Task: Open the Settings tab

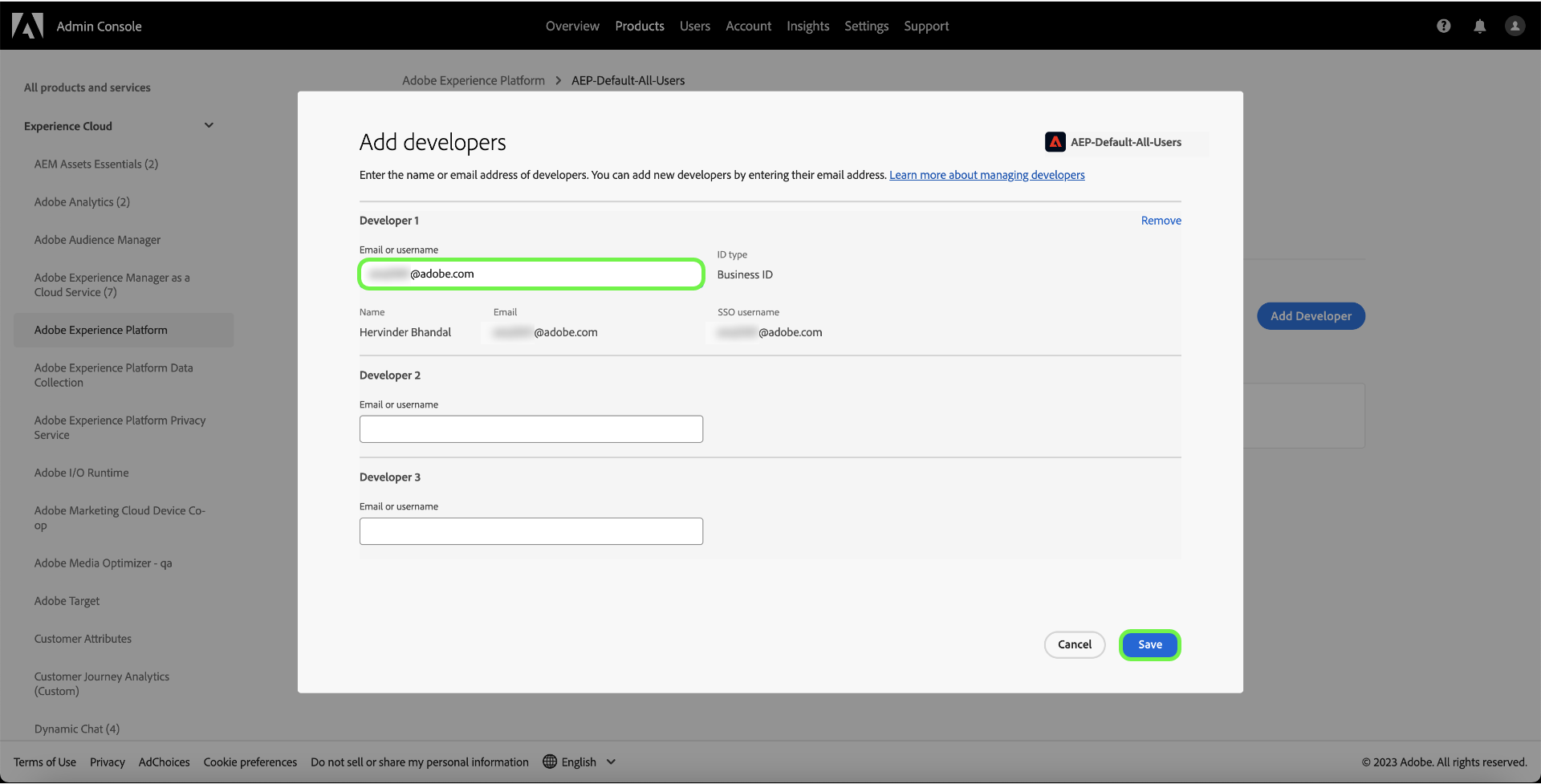Action: pos(867,26)
